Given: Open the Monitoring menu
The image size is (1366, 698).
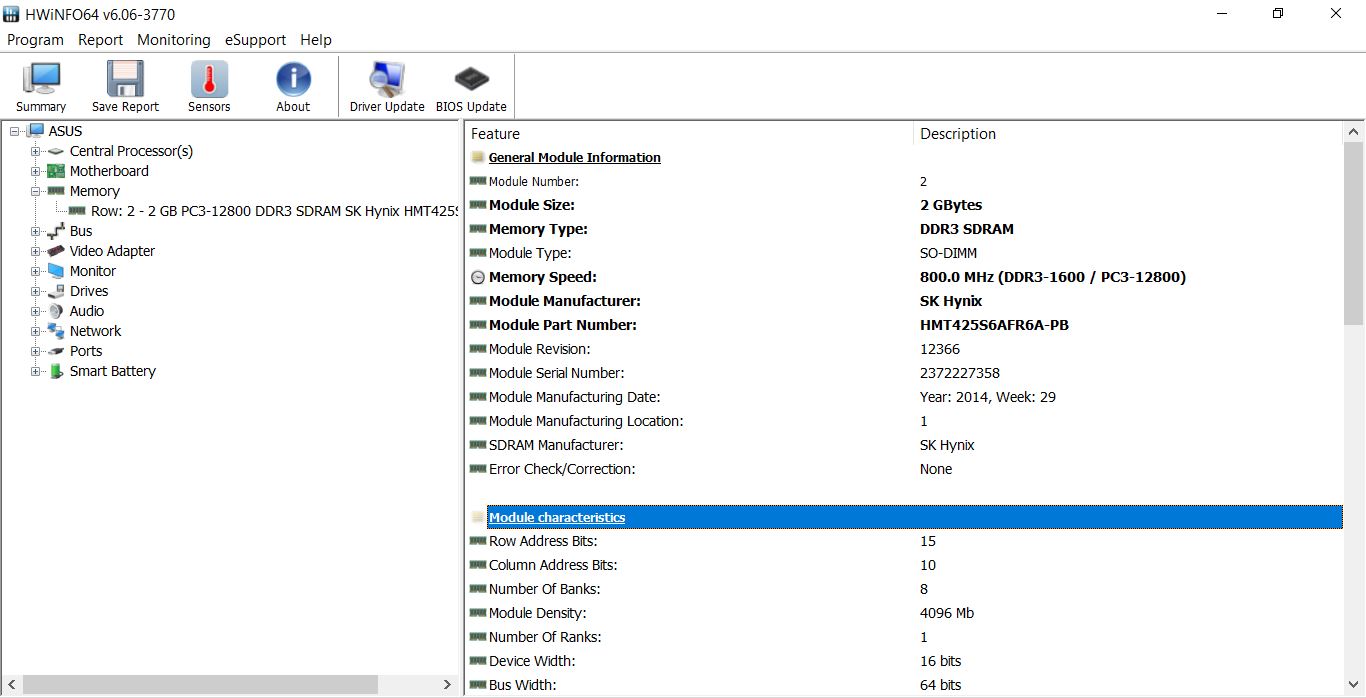Looking at the screenshot, I should [x=174, y=40].
